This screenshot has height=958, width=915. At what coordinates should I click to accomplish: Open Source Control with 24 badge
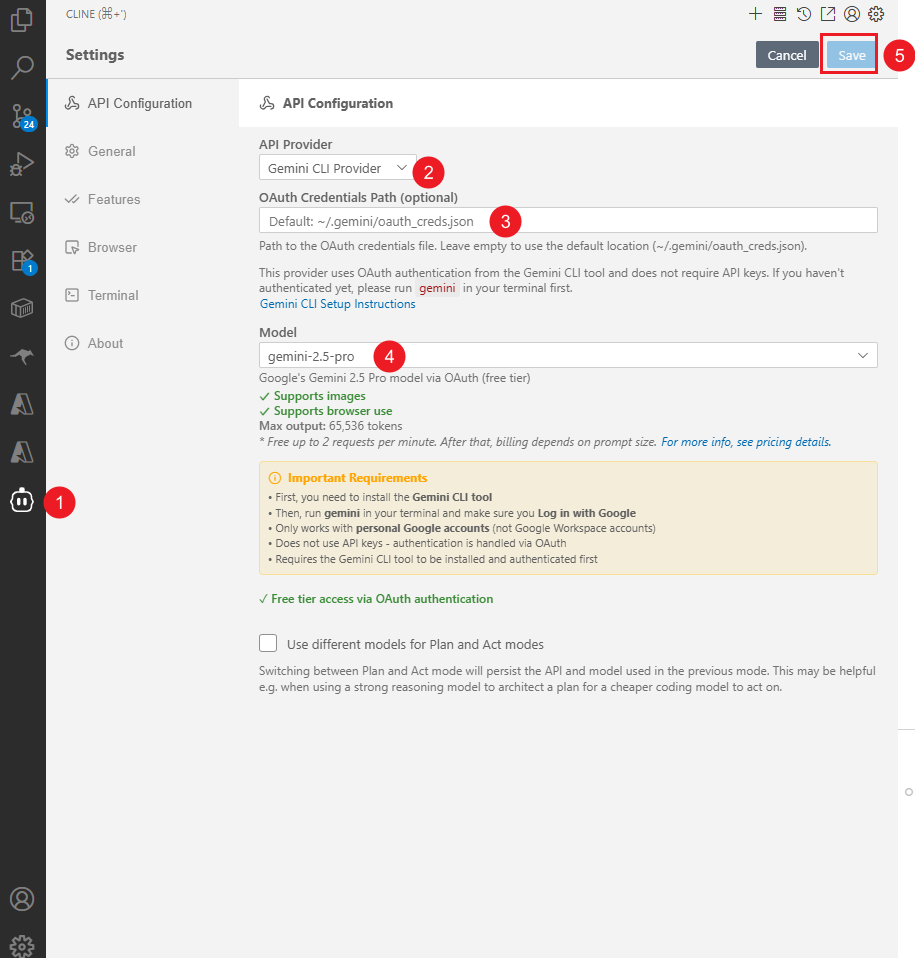point(23,116)
